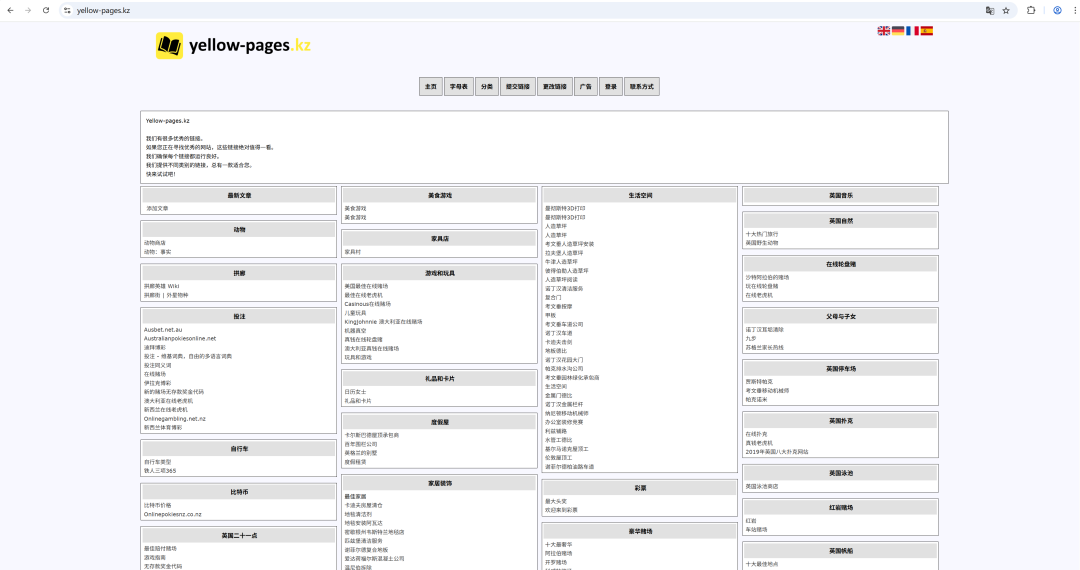
Task: Open site information icon in address bar
Action: (67, 10)
